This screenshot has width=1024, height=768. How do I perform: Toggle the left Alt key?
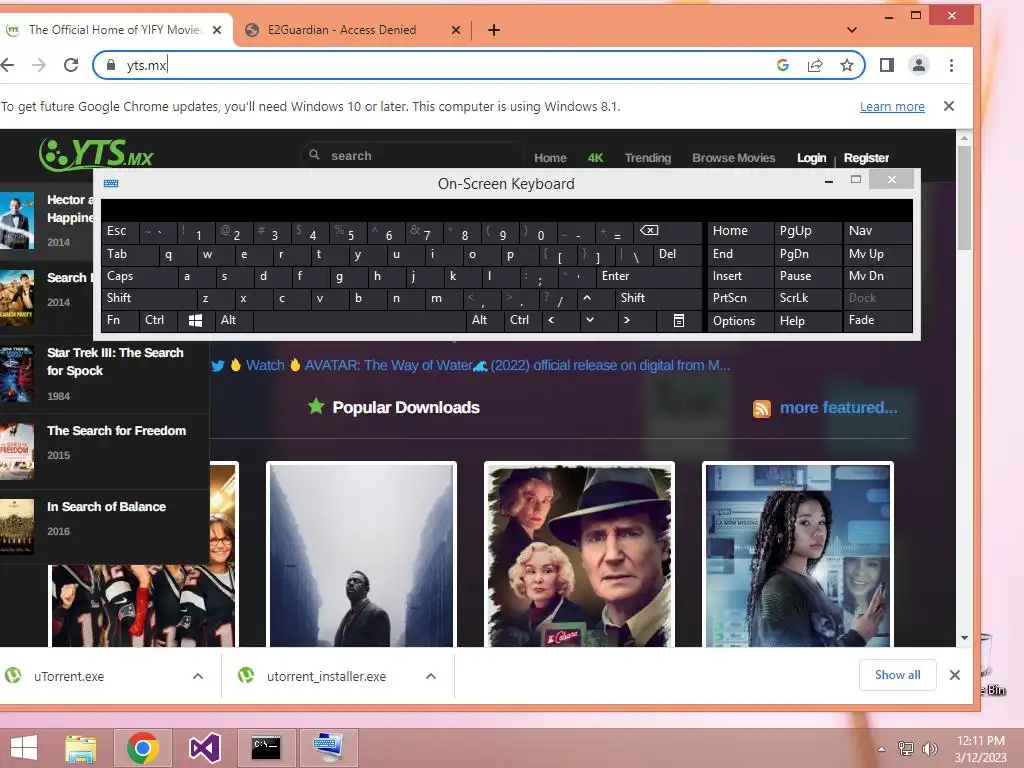point(233,320)
